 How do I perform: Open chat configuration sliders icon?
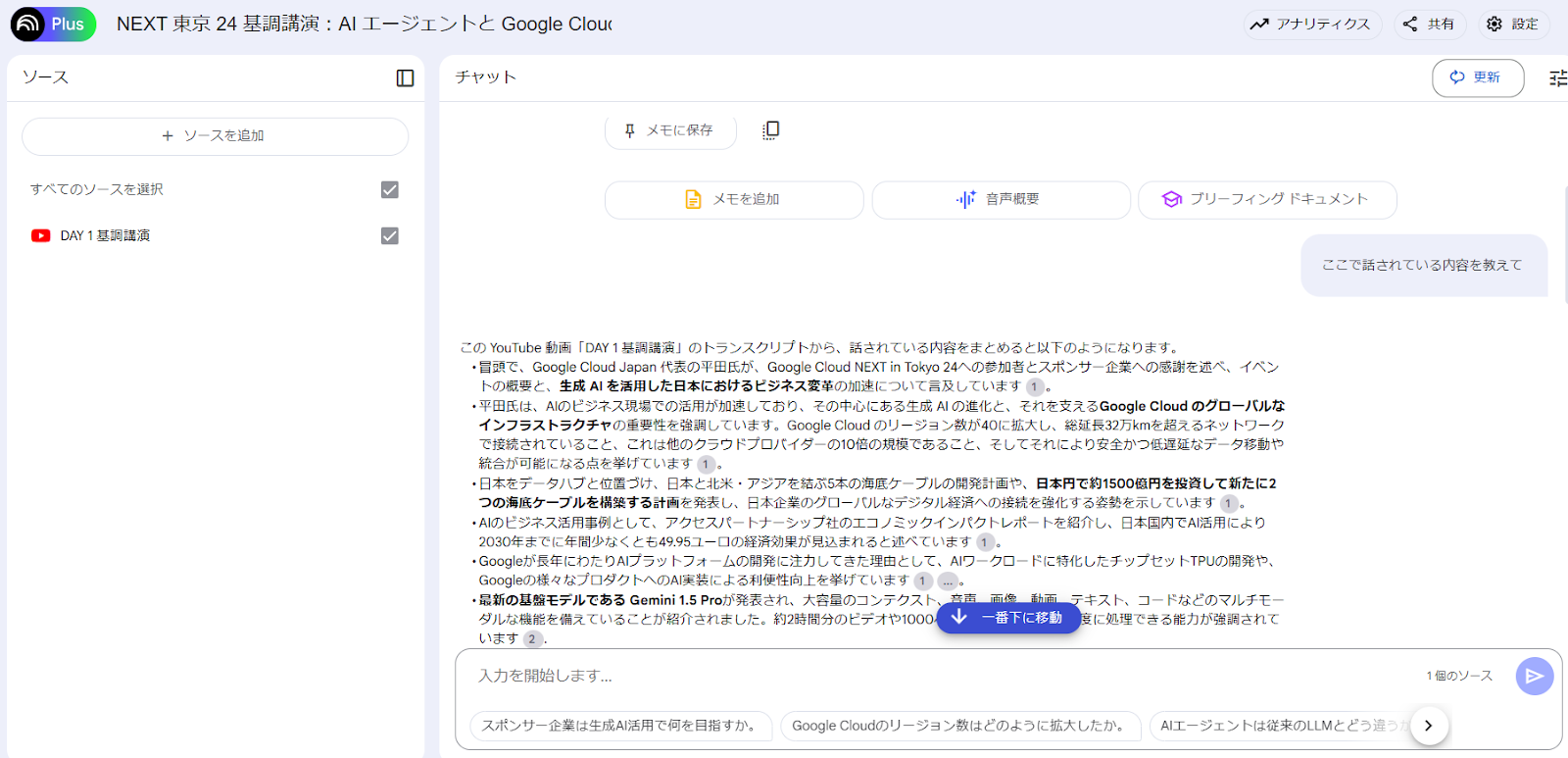(x=1557, y=77)
